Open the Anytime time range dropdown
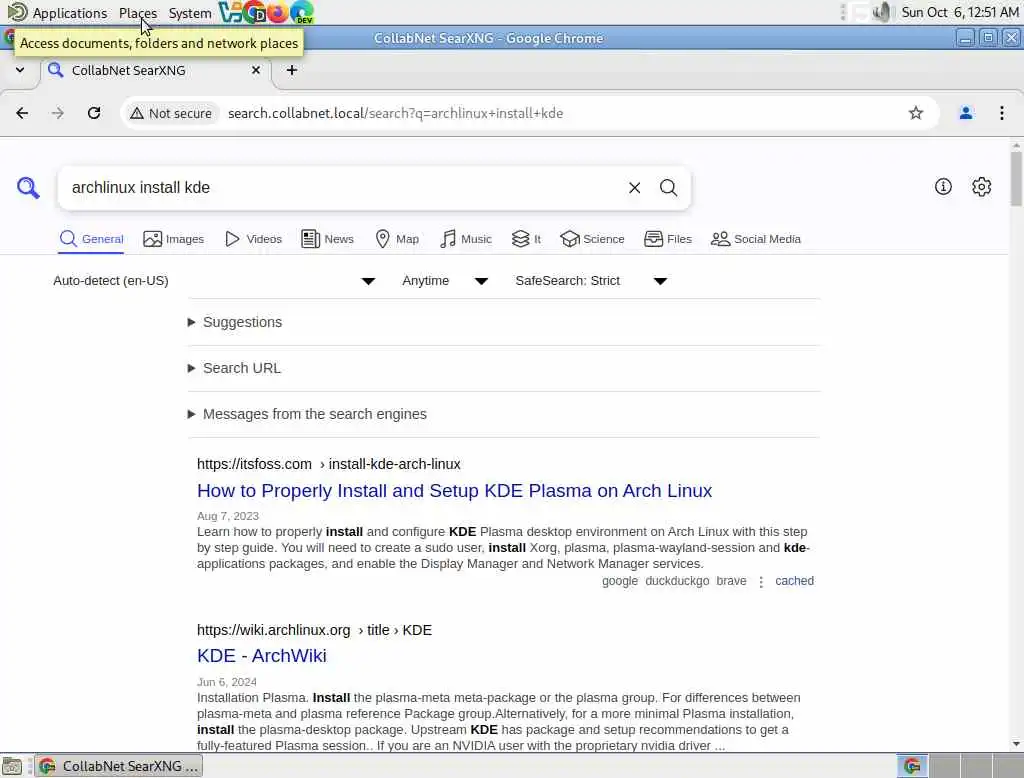Viewport: 1024px width, 778px height. click(445, 281)
